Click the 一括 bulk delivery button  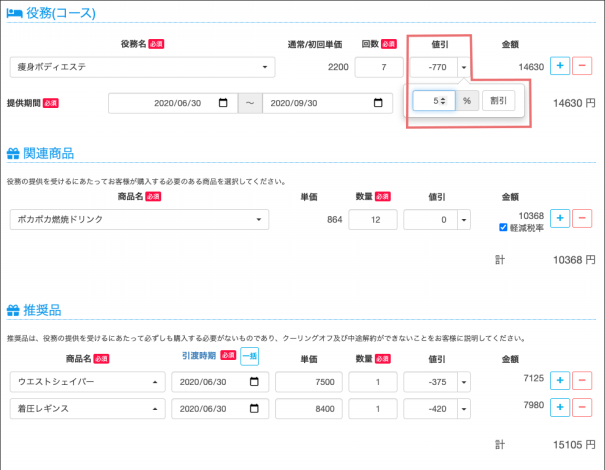[x=250, y=356]
